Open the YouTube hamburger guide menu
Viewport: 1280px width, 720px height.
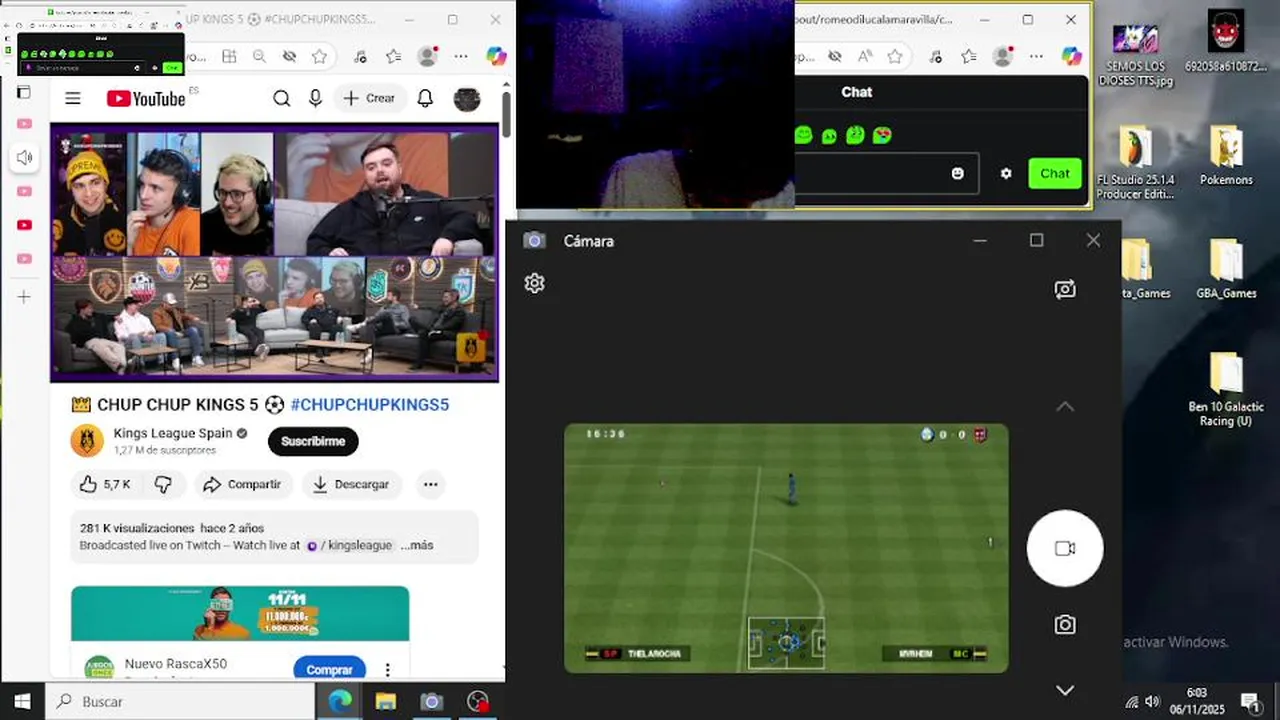(73, 98)
